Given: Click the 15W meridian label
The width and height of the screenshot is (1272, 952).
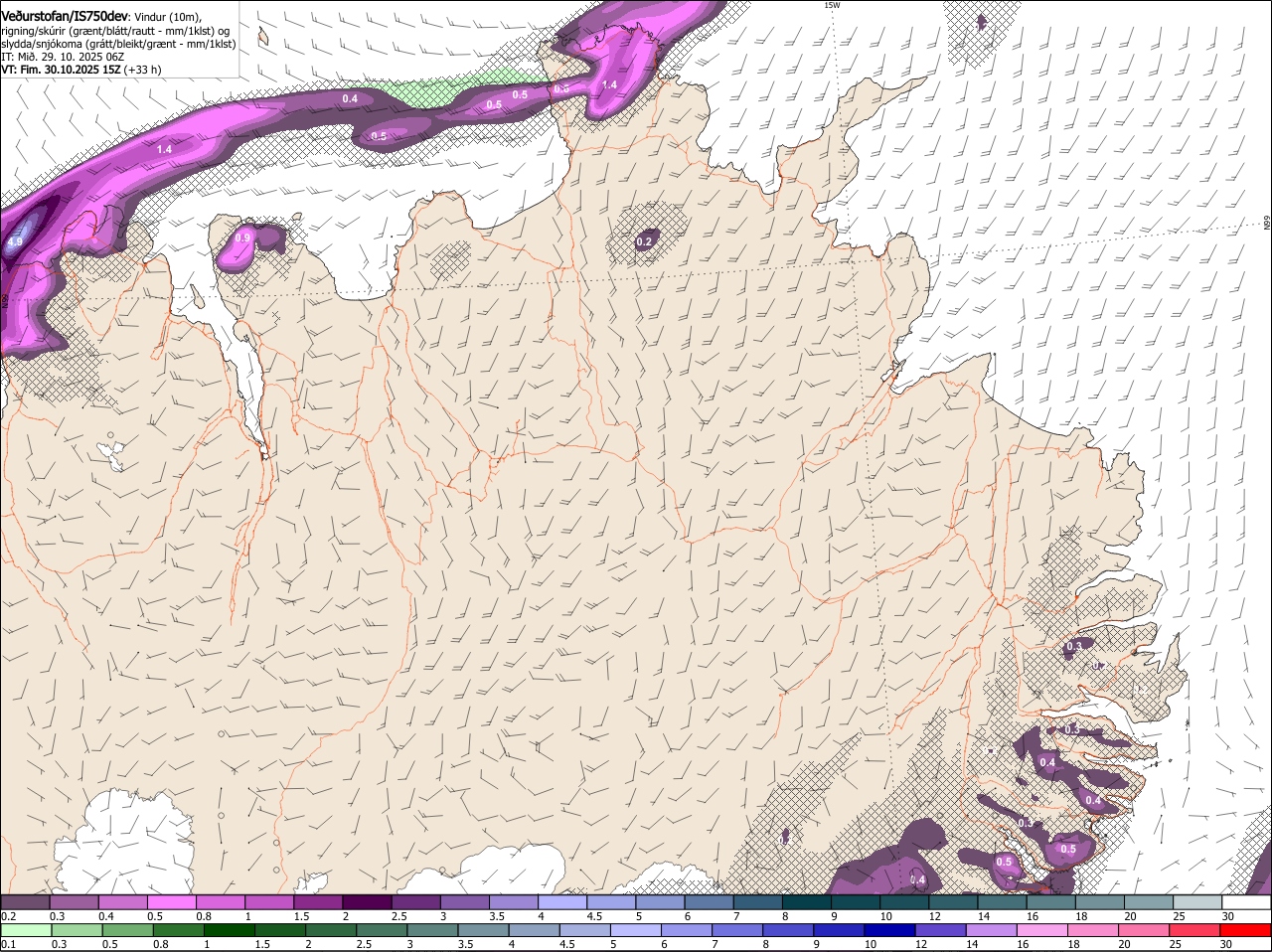Looking at the screenshot, I should [x=832, y=5].
